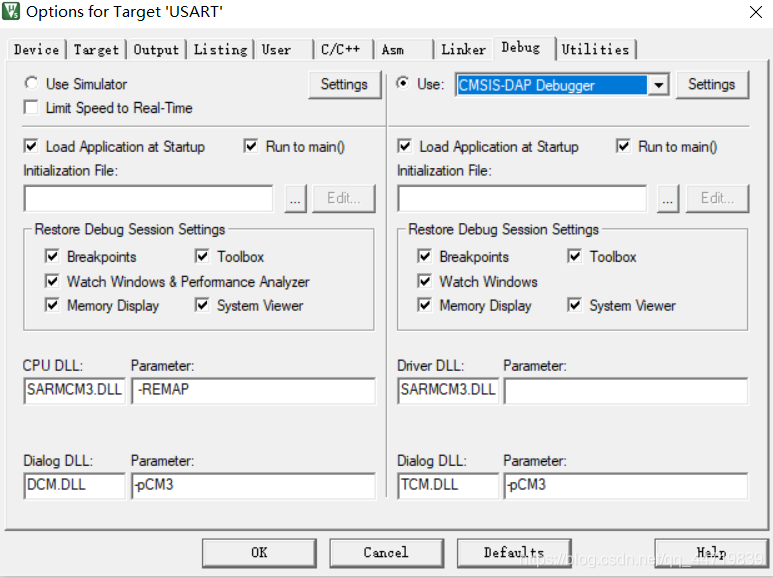Open CMSIS-DAP Debugger Settings button
The image size is (773, 578).
711,84
